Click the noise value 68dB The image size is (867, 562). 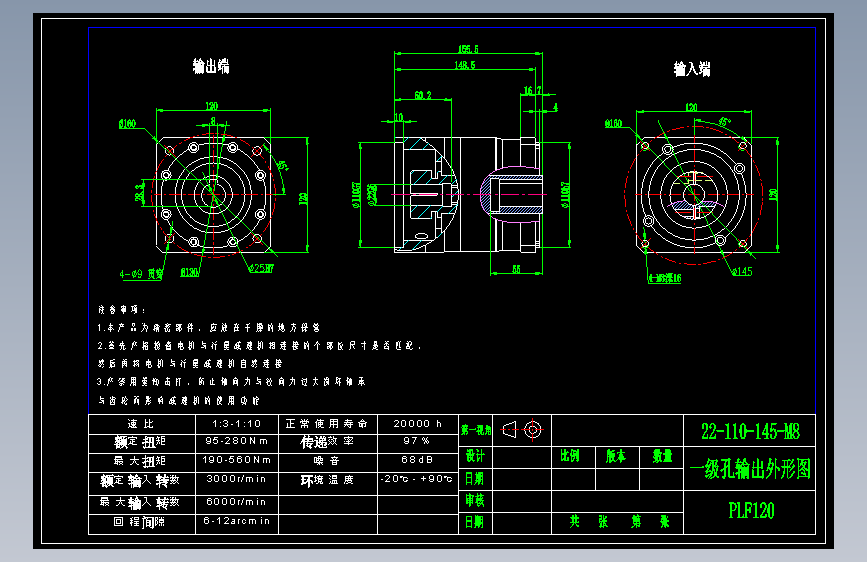(x=417, y=460)
